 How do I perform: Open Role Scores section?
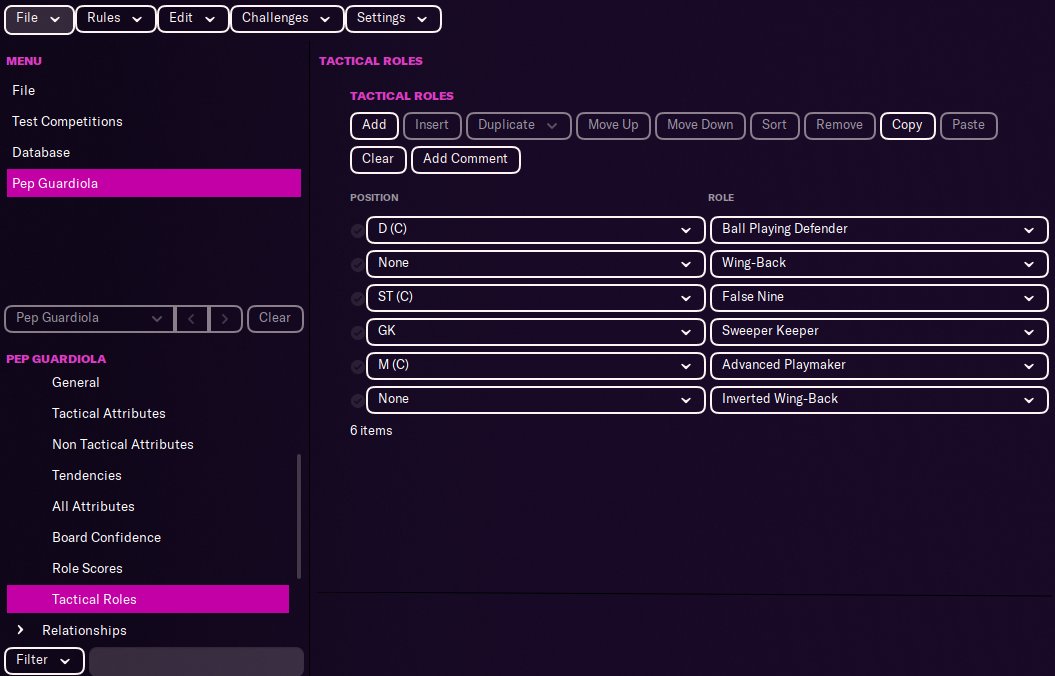87,568
